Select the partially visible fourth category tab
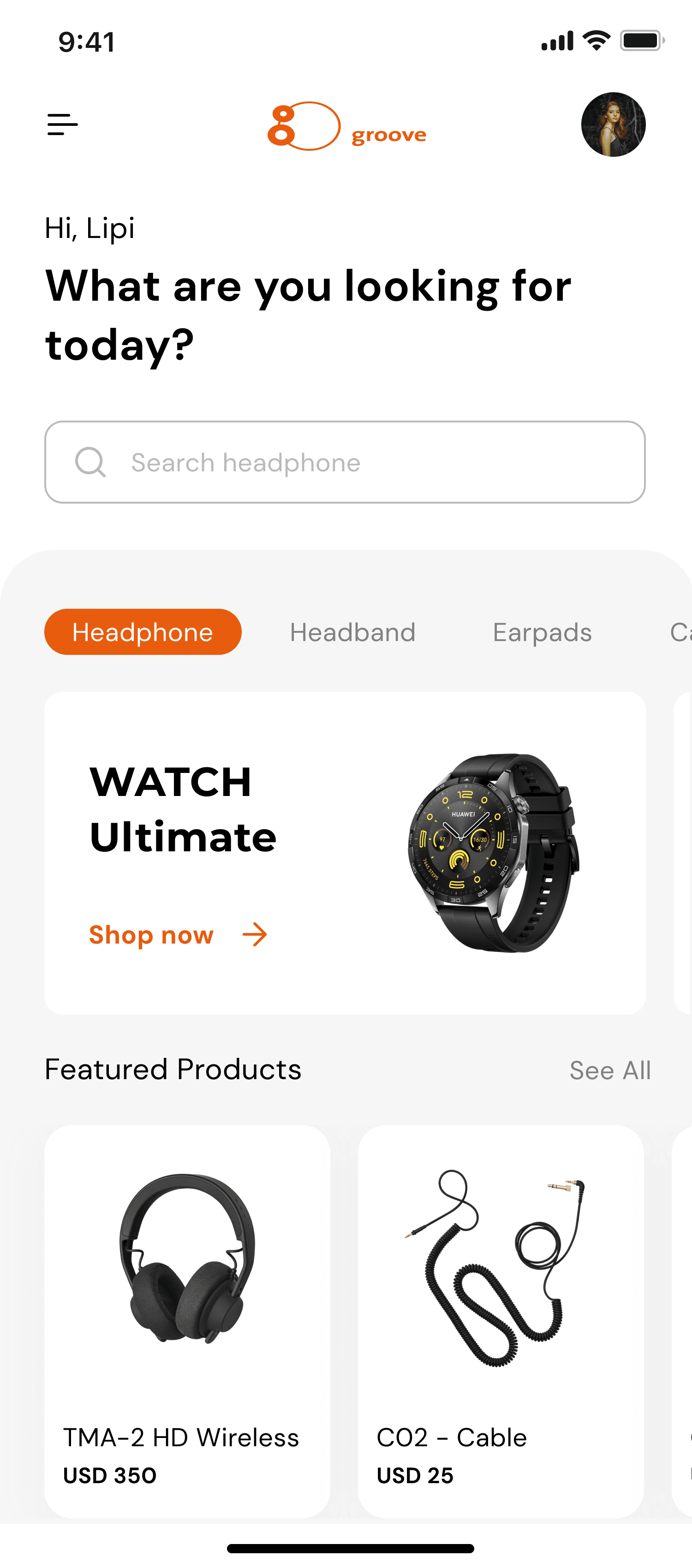This screenshot has height=1568, width=692. coord(680,632)
